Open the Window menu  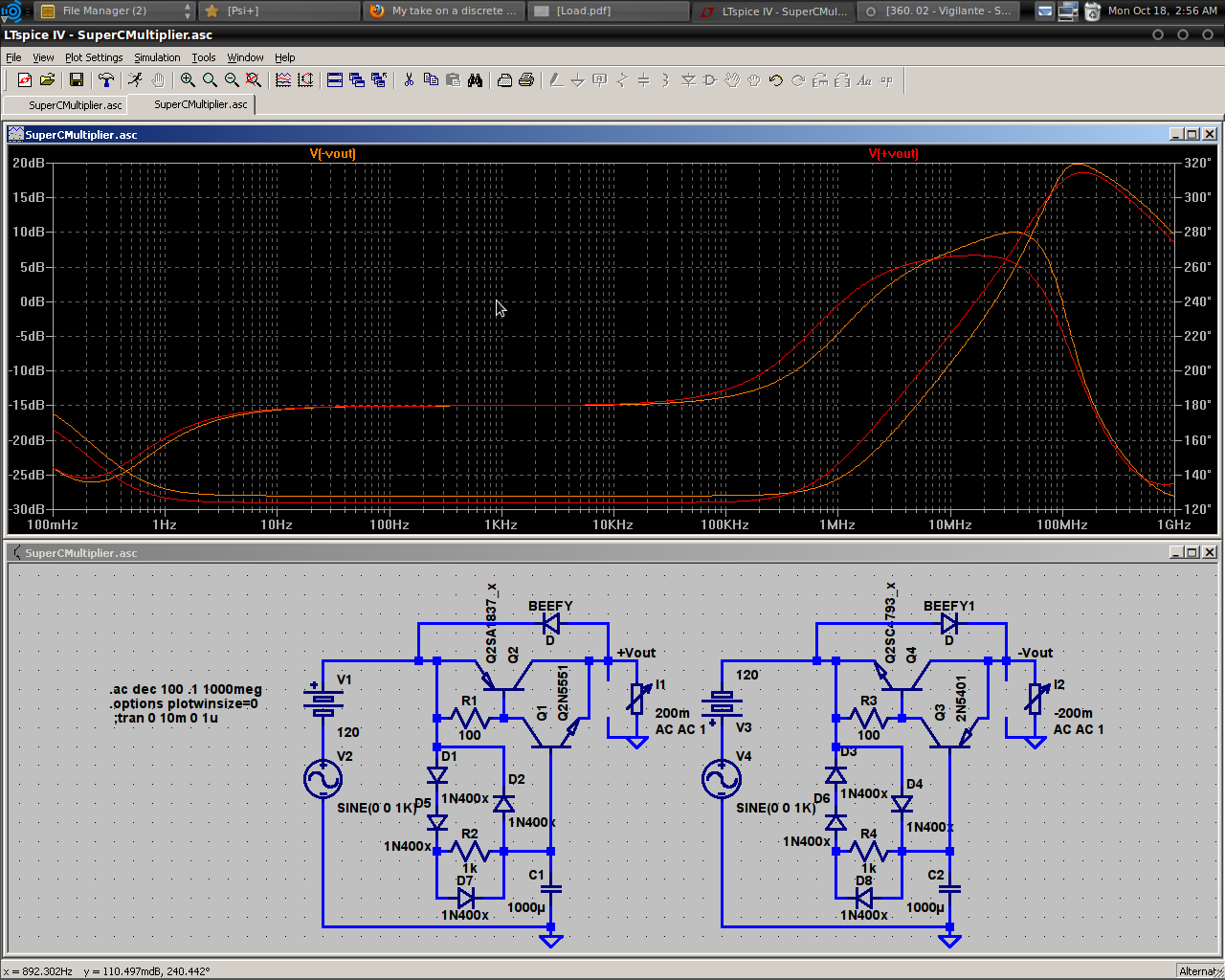coord(245,57)
